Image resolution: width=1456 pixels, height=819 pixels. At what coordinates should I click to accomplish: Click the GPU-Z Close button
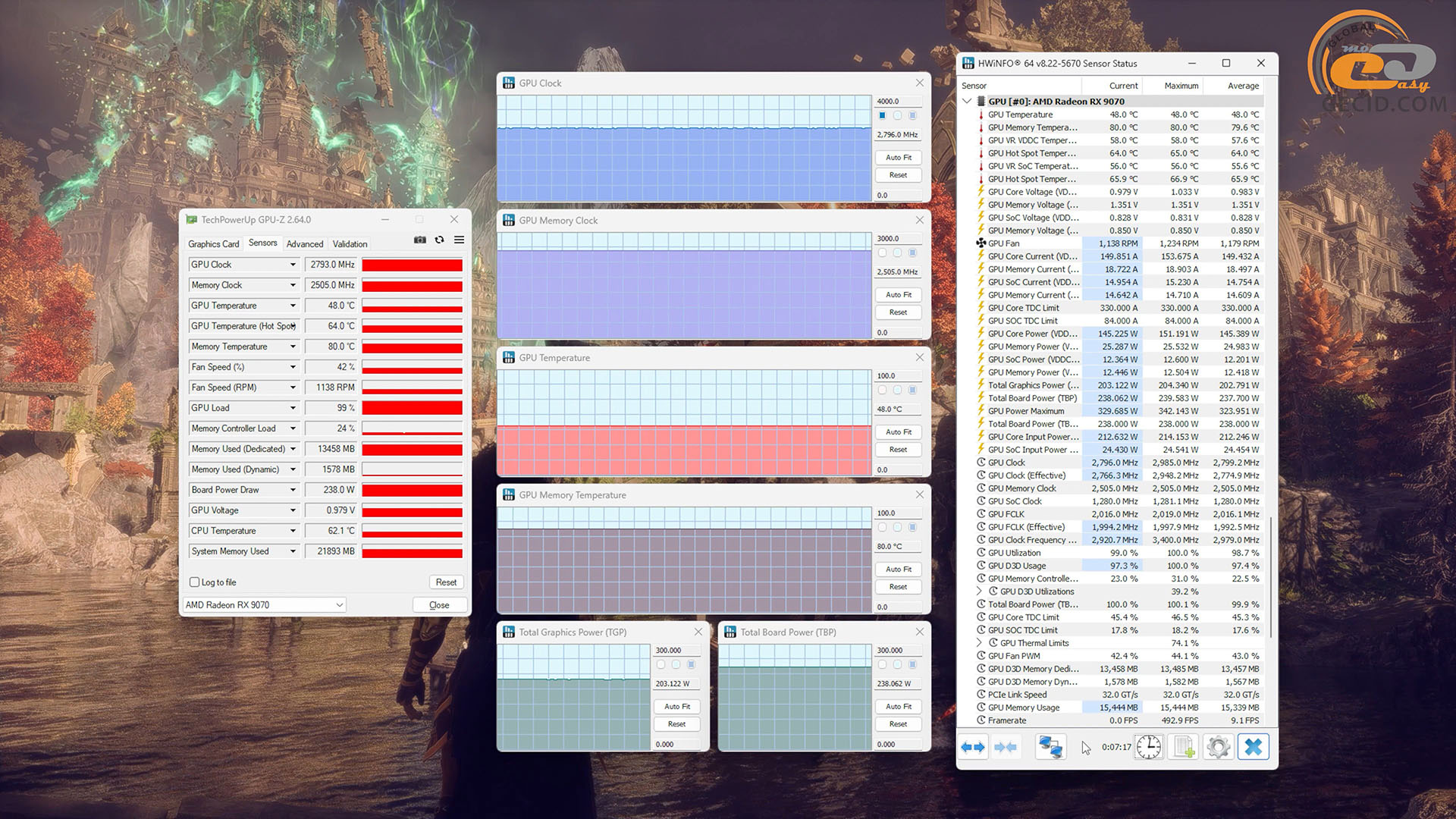tap(439, 605)
